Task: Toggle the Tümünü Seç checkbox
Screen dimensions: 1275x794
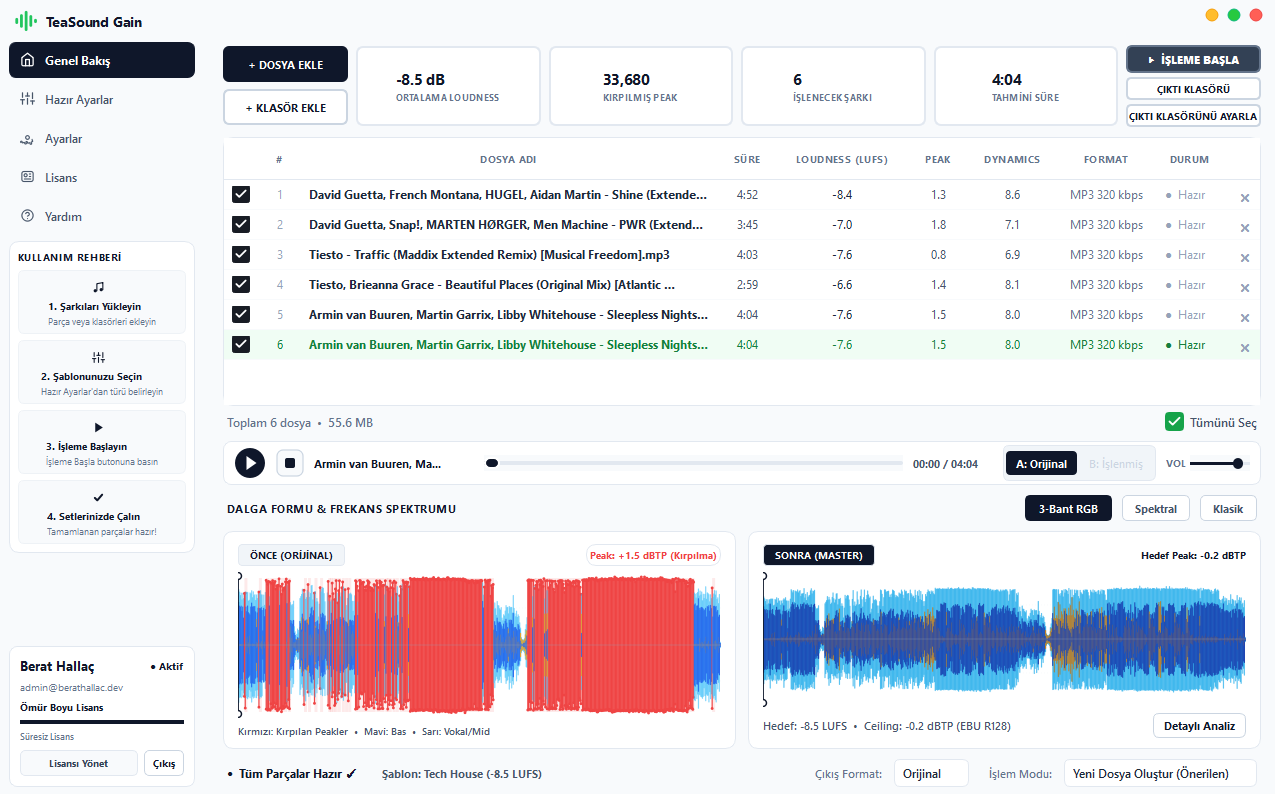Action: click(1174, 422)
